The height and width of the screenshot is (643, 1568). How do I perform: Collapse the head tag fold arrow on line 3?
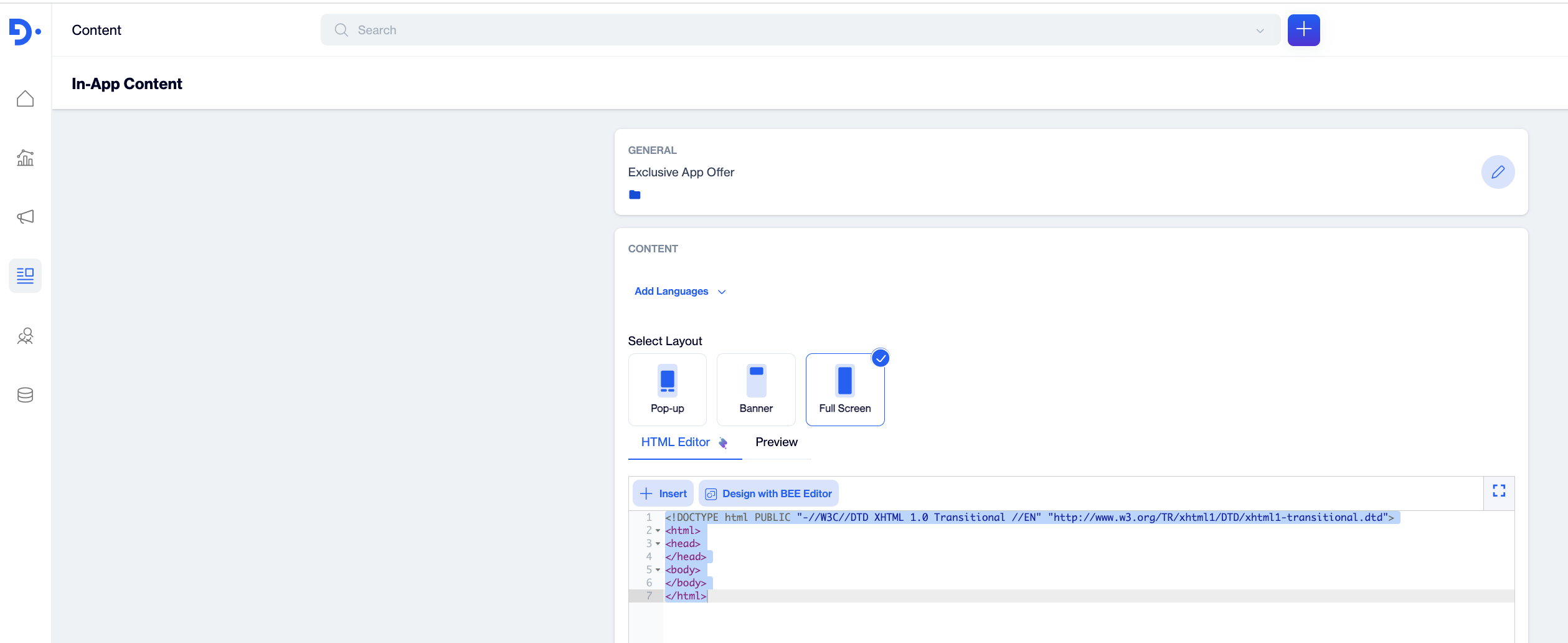(658, 544)
